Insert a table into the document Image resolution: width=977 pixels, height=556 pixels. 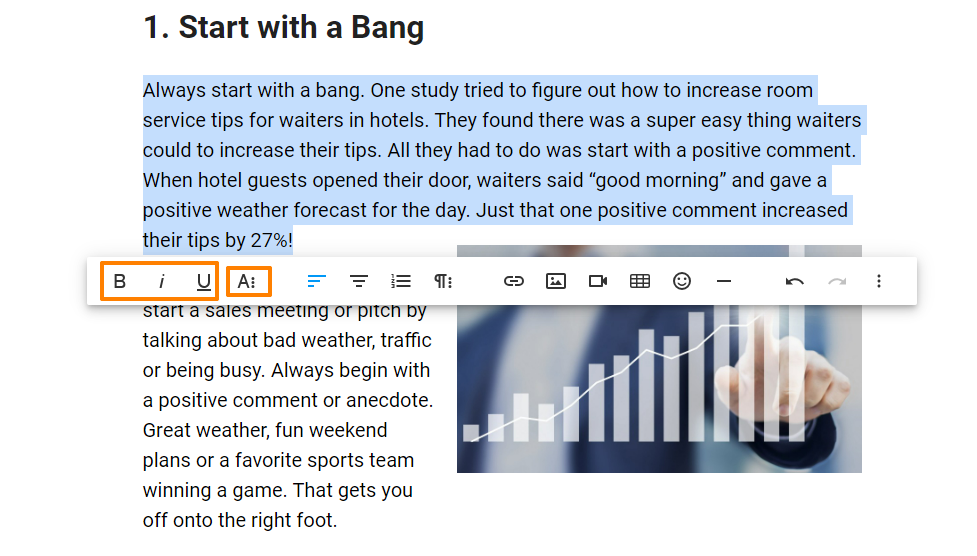pyautogui.click(x=640, y=281)
